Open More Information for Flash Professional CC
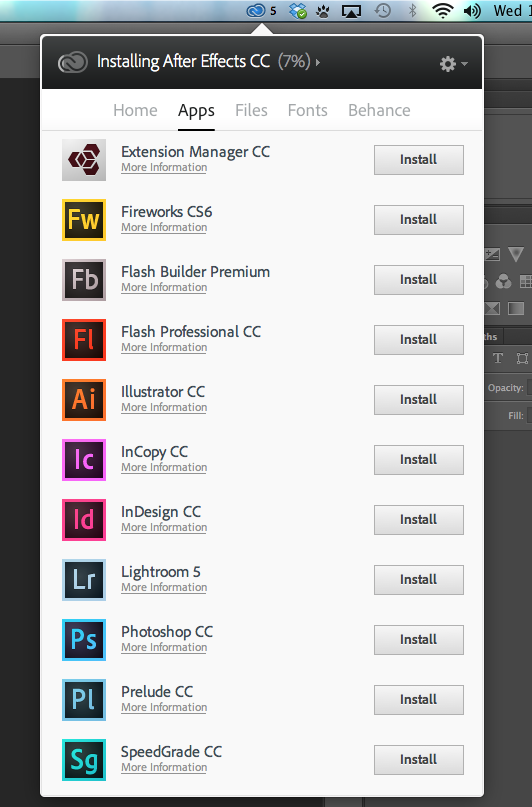532x807 pixels. pos(164,347)
